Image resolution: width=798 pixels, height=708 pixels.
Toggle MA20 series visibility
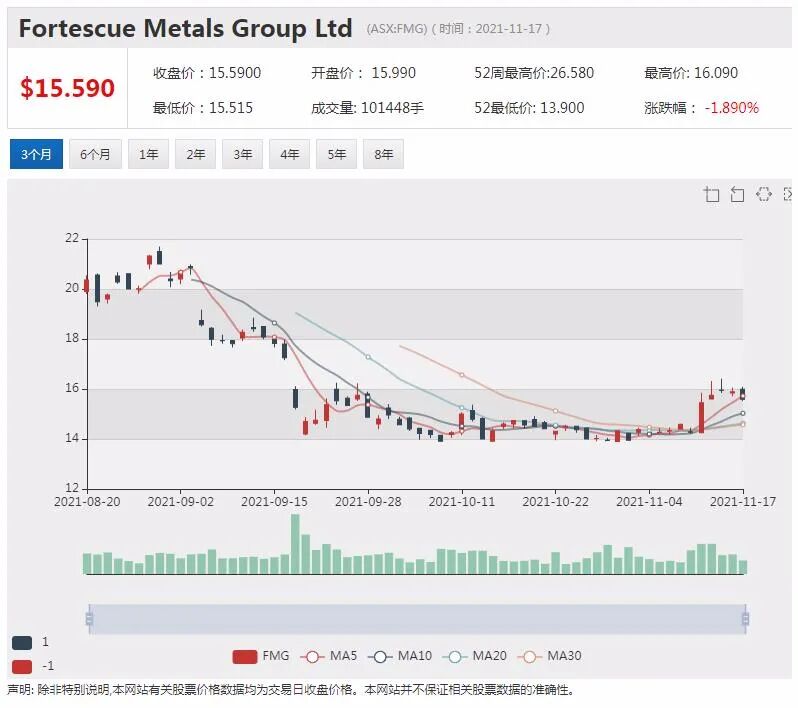coord(475,656)
